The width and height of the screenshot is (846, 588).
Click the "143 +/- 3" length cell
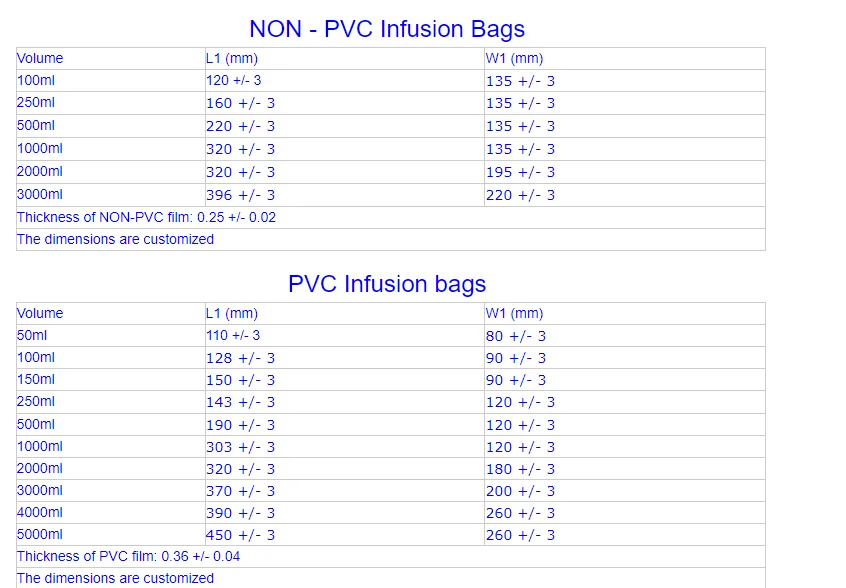coord(240,402)
